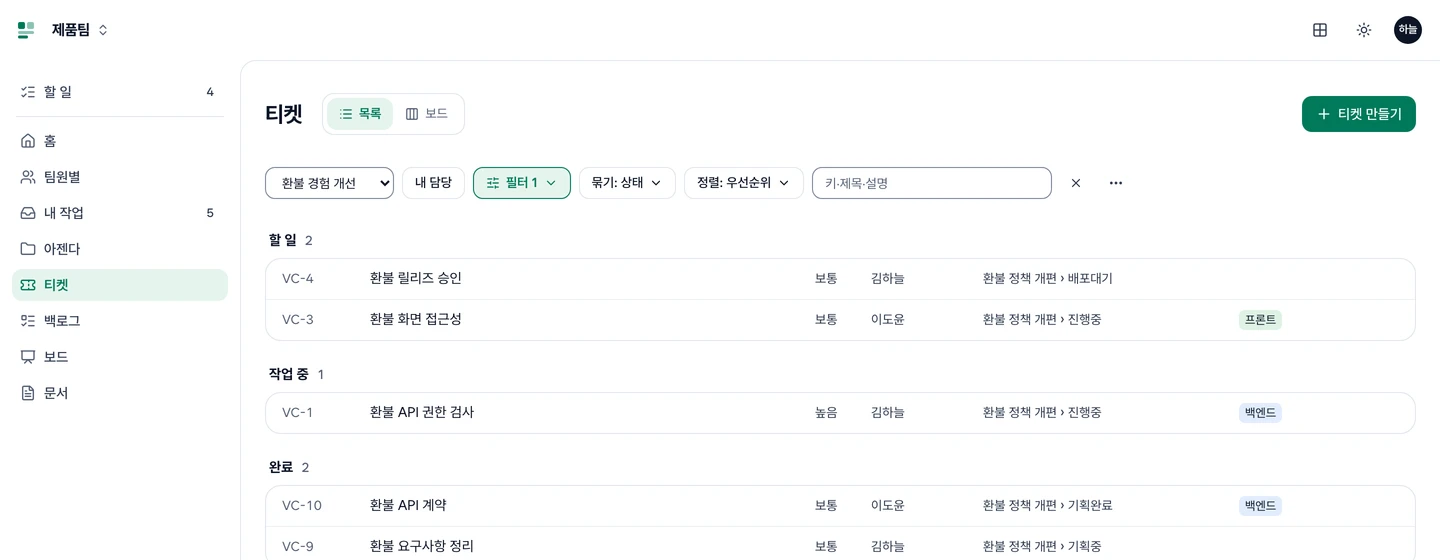The image size is (1440, 560).
Task: Click ticket key VC-1
Action: (297, 413)
